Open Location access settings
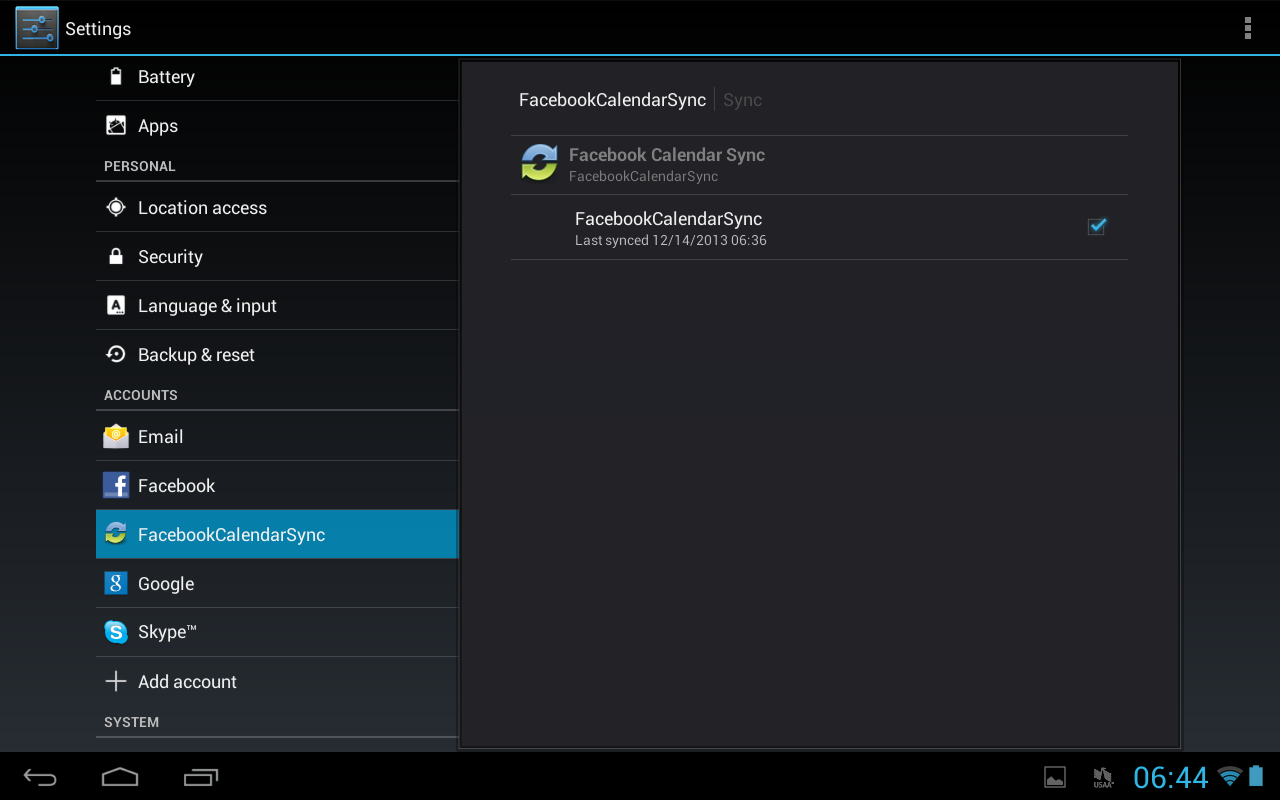 [277, 207]
